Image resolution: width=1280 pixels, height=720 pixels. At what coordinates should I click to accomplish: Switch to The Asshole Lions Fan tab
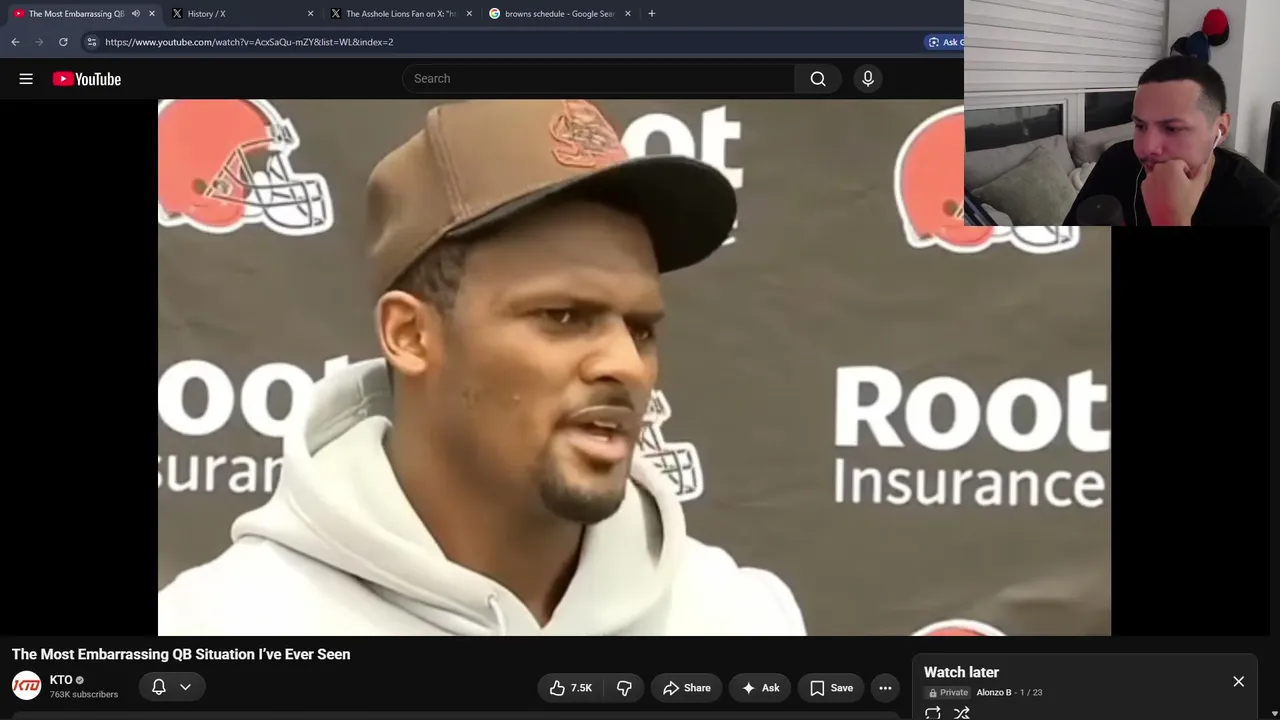(400, 14)
